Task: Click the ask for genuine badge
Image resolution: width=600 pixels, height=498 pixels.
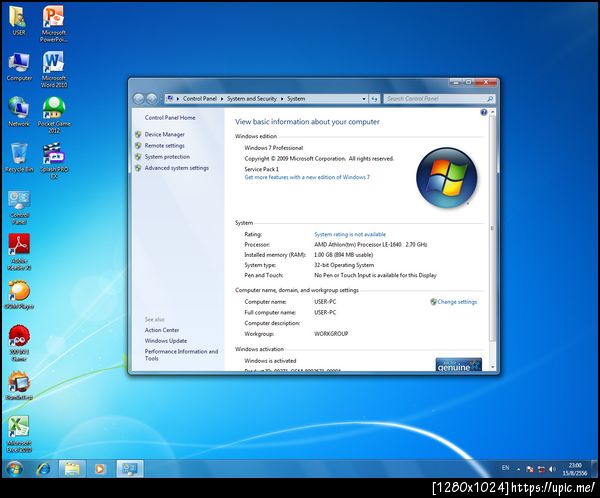Action: click(x=458, y=364)
